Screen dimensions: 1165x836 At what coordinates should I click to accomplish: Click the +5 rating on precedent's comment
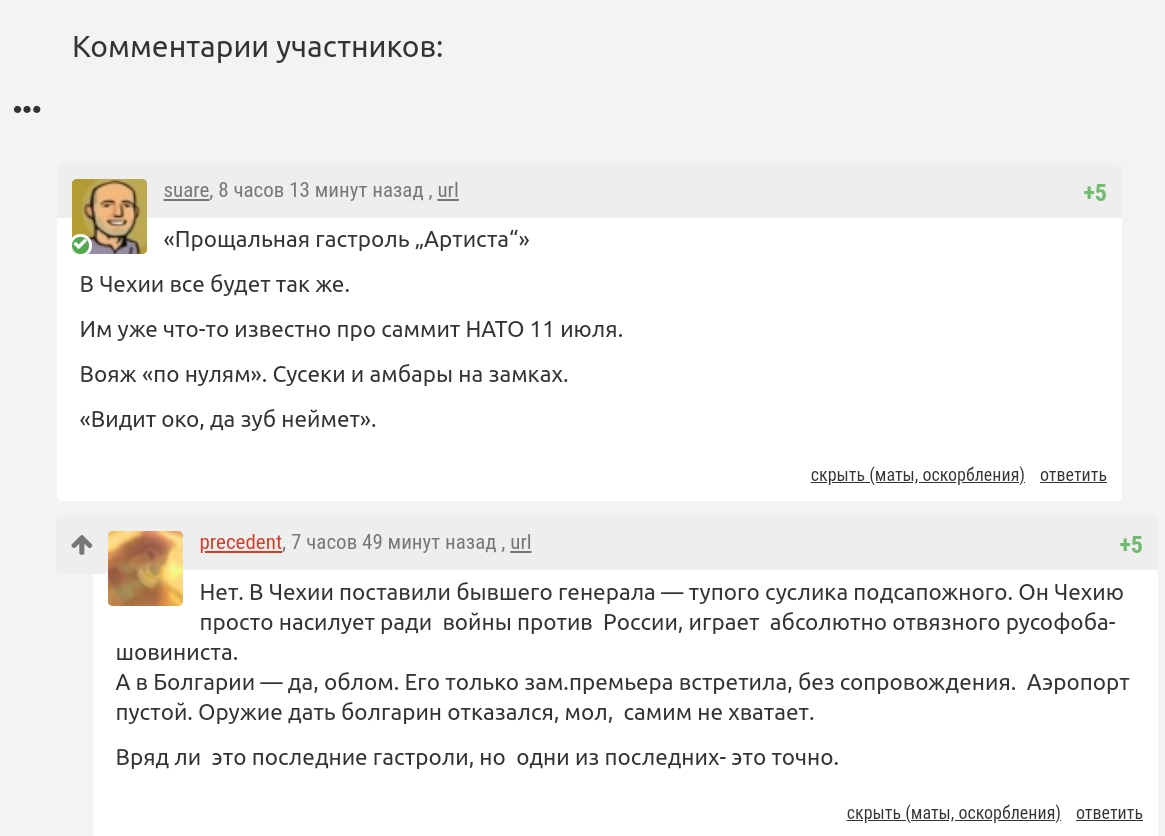tap(1131, 545)
